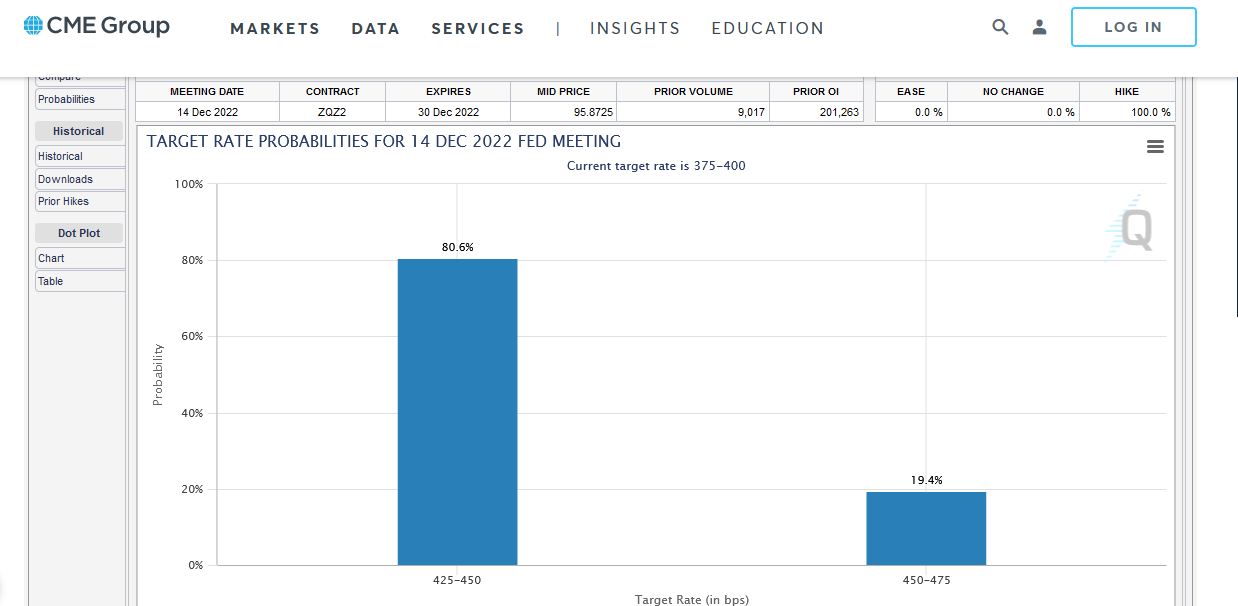This screenshot has height=606, width=1238.
Task: Click the 450-475 probability bar
Action: coord(926,528)
